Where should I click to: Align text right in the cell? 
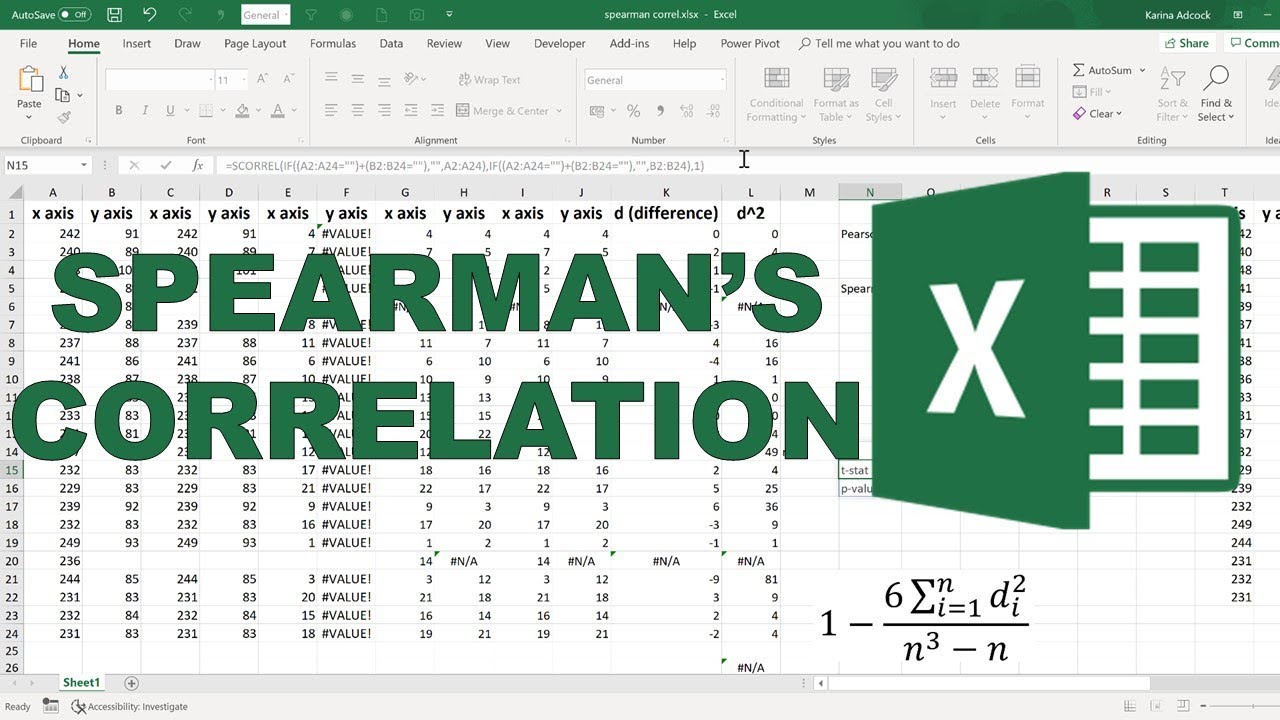(383, 111)
